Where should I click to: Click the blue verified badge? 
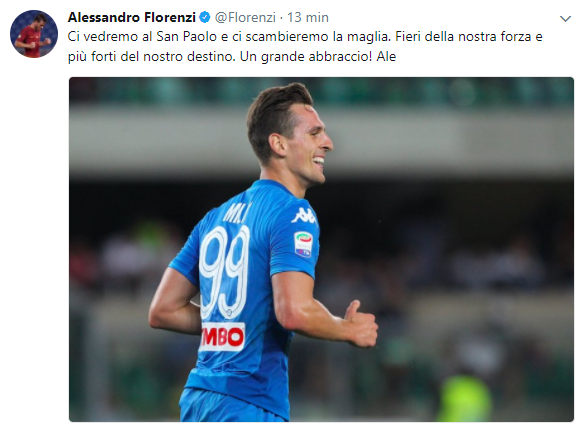(205, 17)
